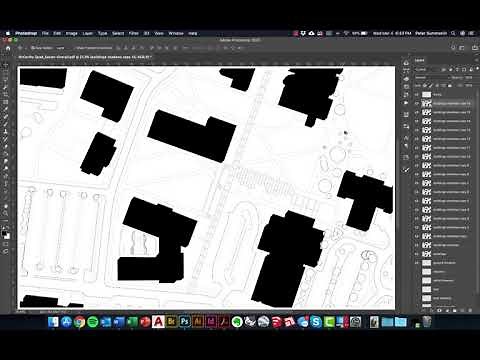Toggle the Auto-Select checkbox
This screenshot has width=480, height=360.
(x=33, y=48)
